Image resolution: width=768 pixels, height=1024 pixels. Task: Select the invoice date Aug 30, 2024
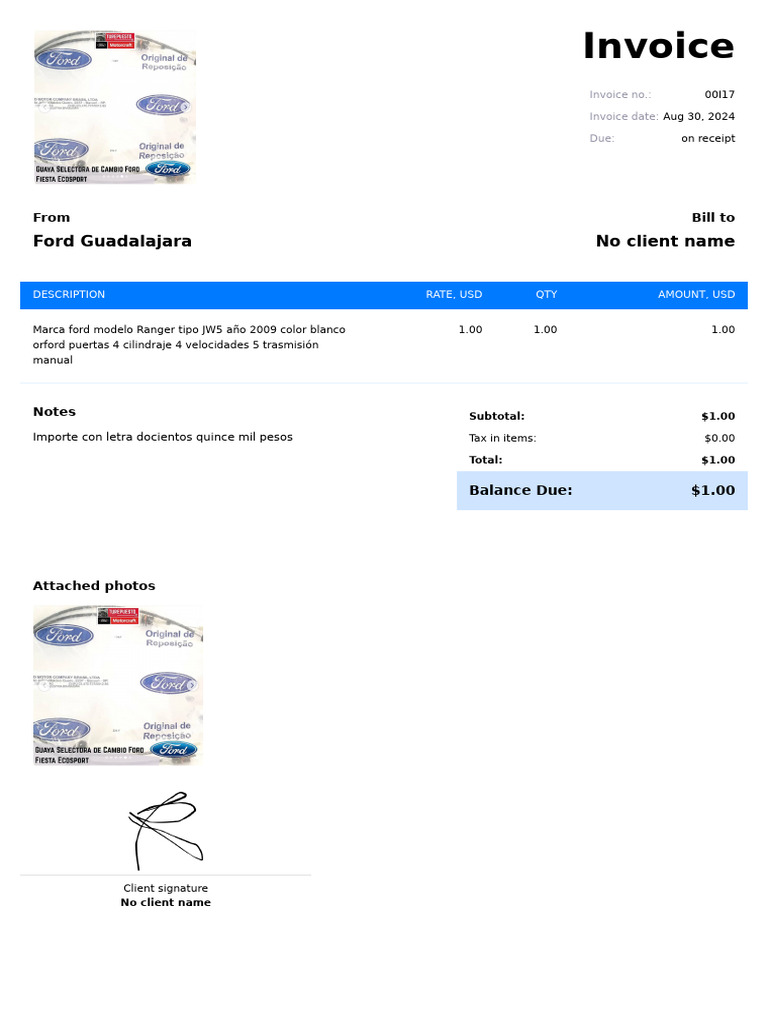[x=698, y=117]
